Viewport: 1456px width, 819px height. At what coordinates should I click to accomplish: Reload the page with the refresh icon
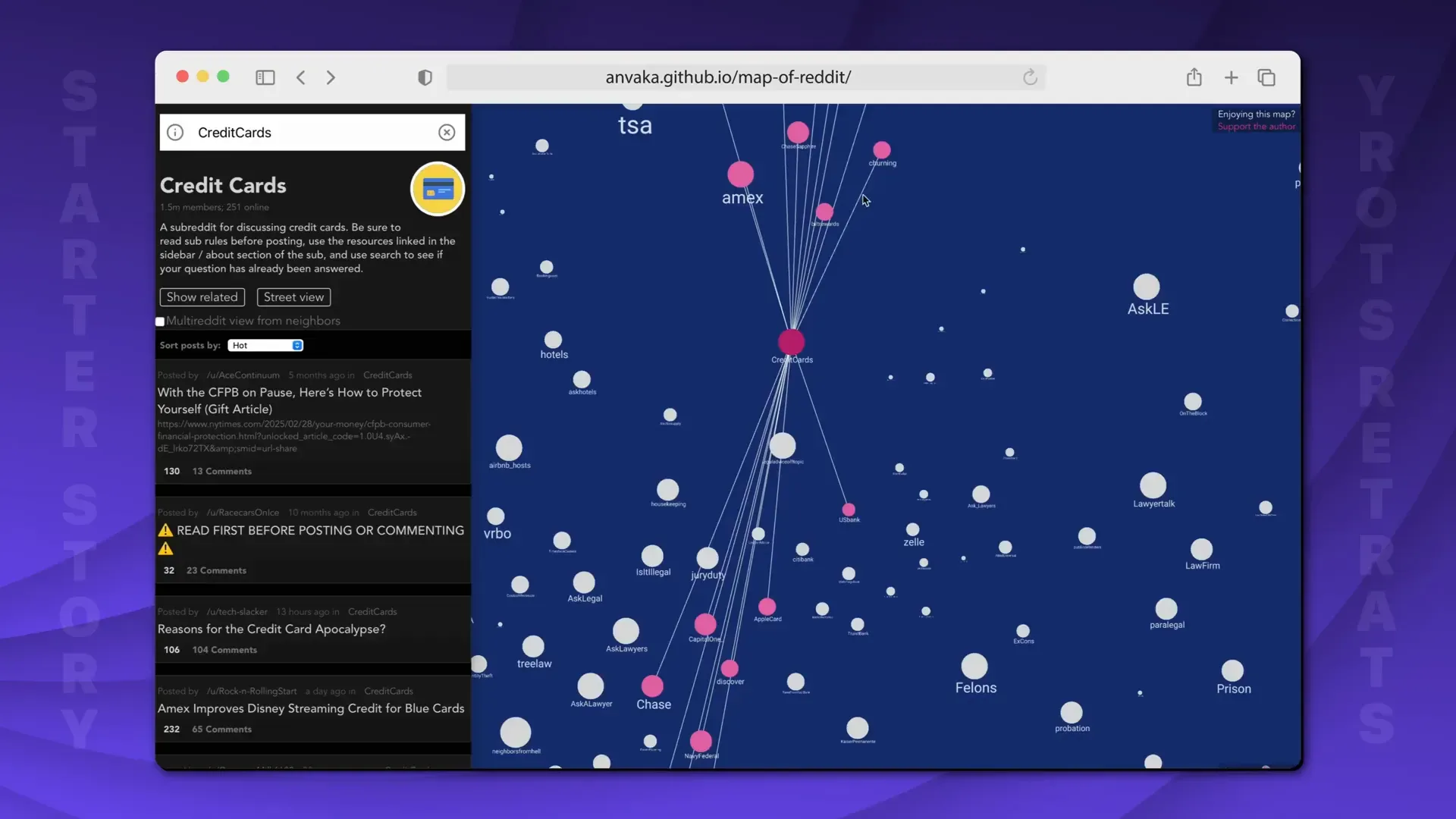1030,77
